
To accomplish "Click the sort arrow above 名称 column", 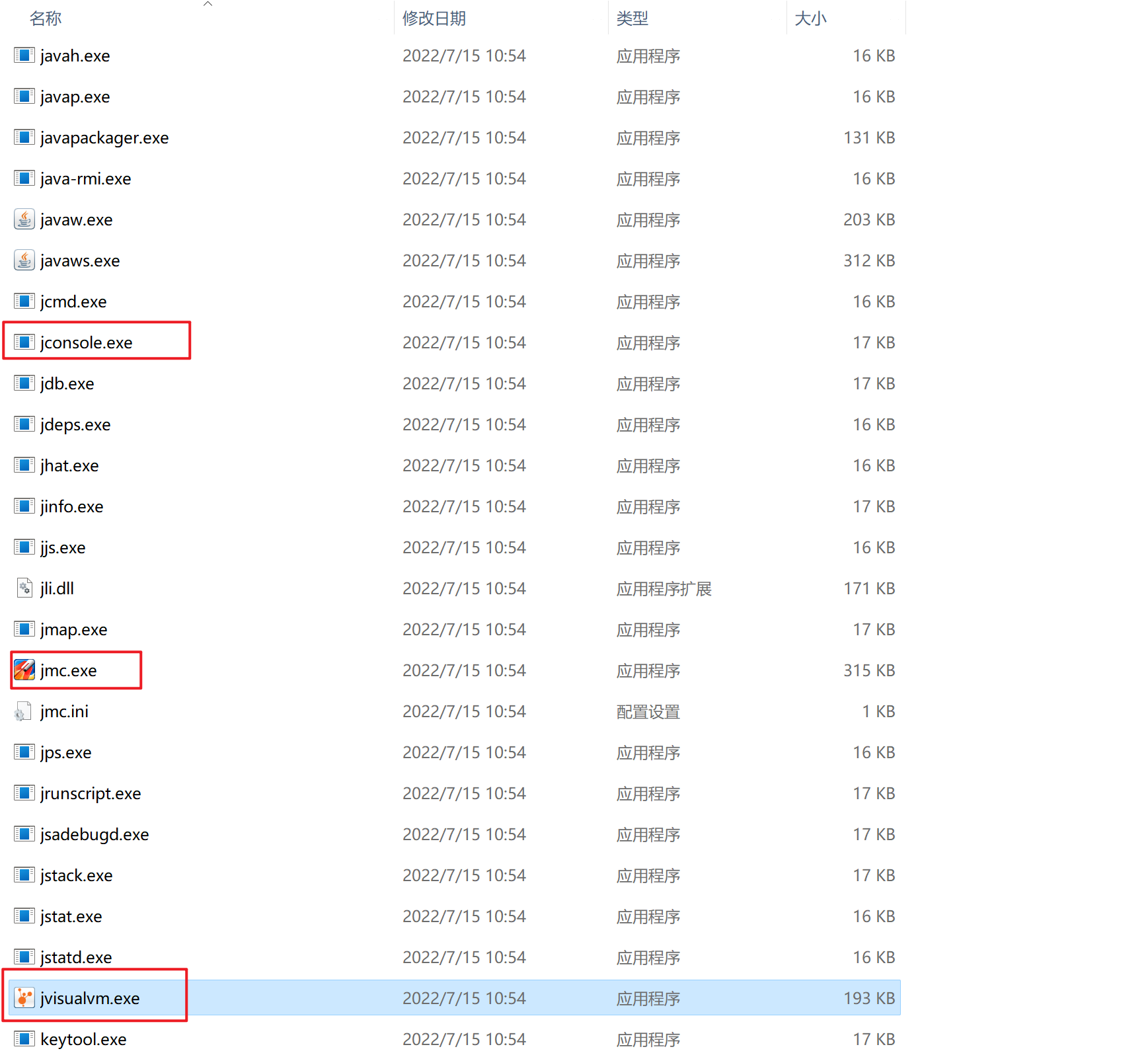I will pos(208,4).
